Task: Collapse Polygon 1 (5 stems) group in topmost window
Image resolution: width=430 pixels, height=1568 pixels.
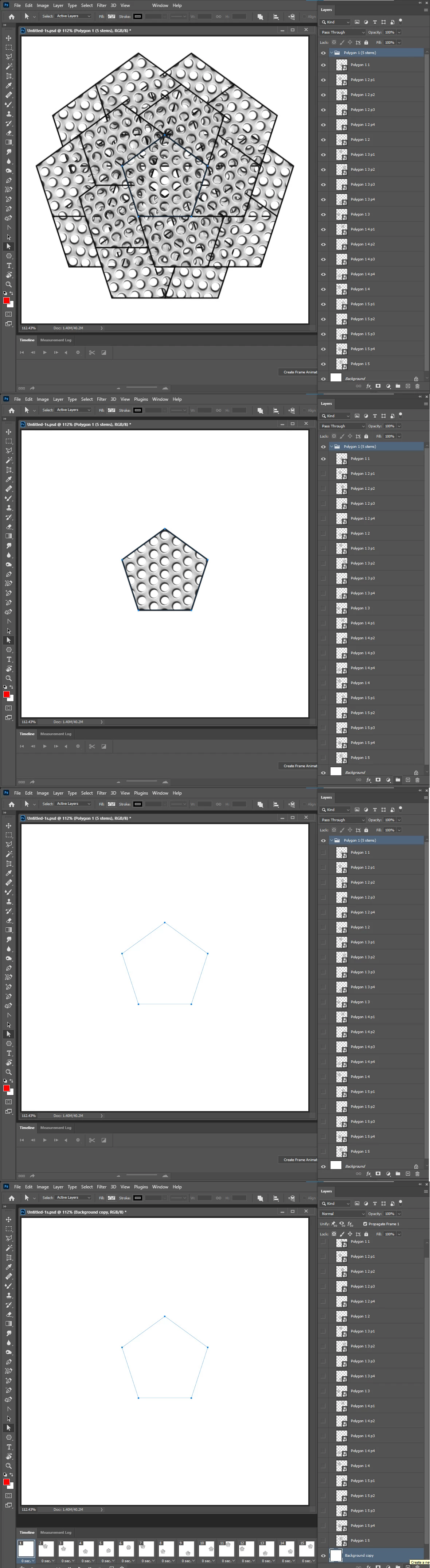Action: [x=332, y=53]
